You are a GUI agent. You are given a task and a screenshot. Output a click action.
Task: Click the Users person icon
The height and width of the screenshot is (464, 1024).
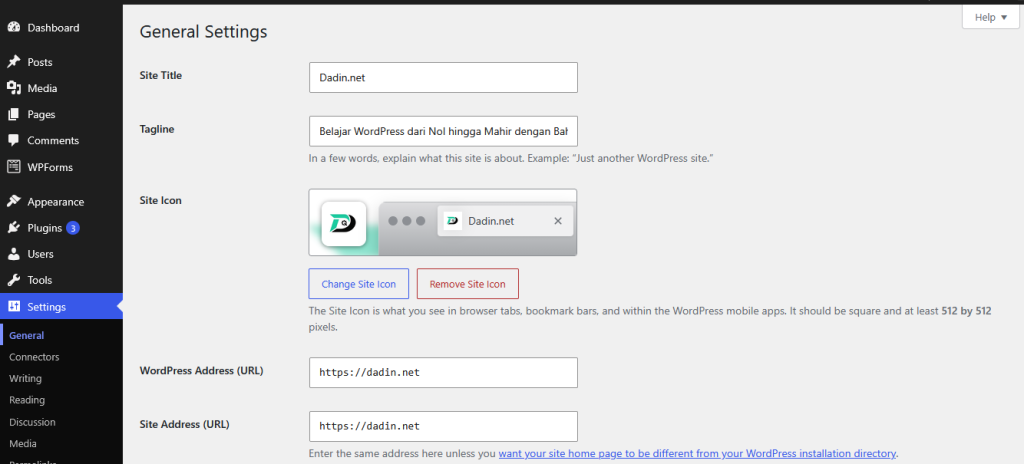tap(14, 254)
